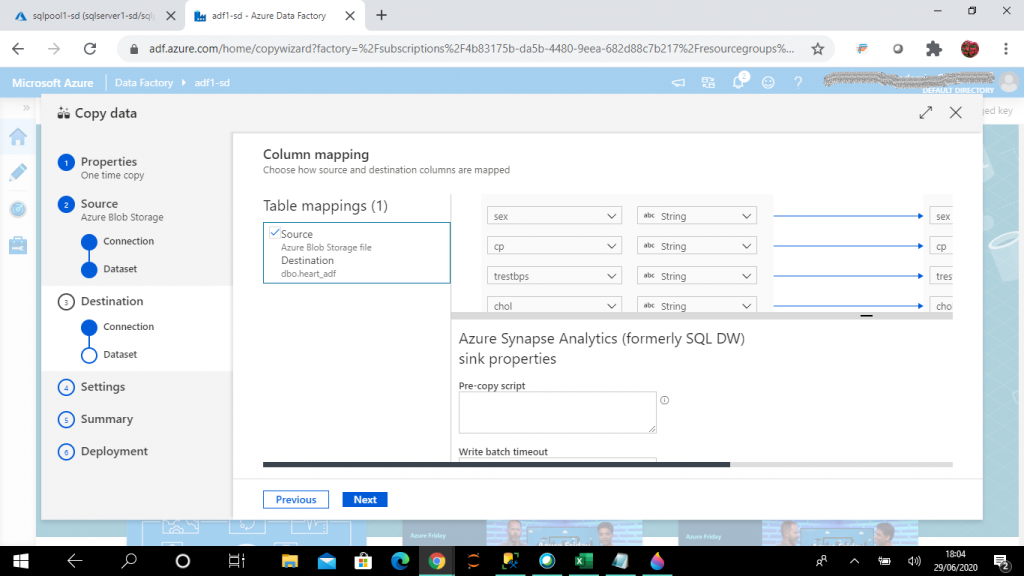
Task: Go back in browser history
Action: (18, 48)
